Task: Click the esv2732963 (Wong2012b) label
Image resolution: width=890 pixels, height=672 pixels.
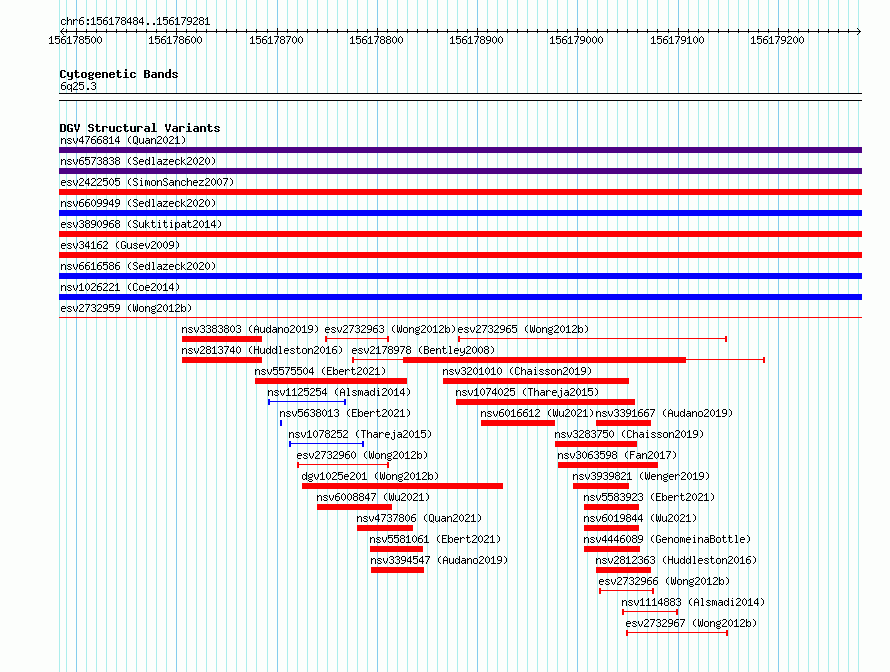Action: (391, 329)
